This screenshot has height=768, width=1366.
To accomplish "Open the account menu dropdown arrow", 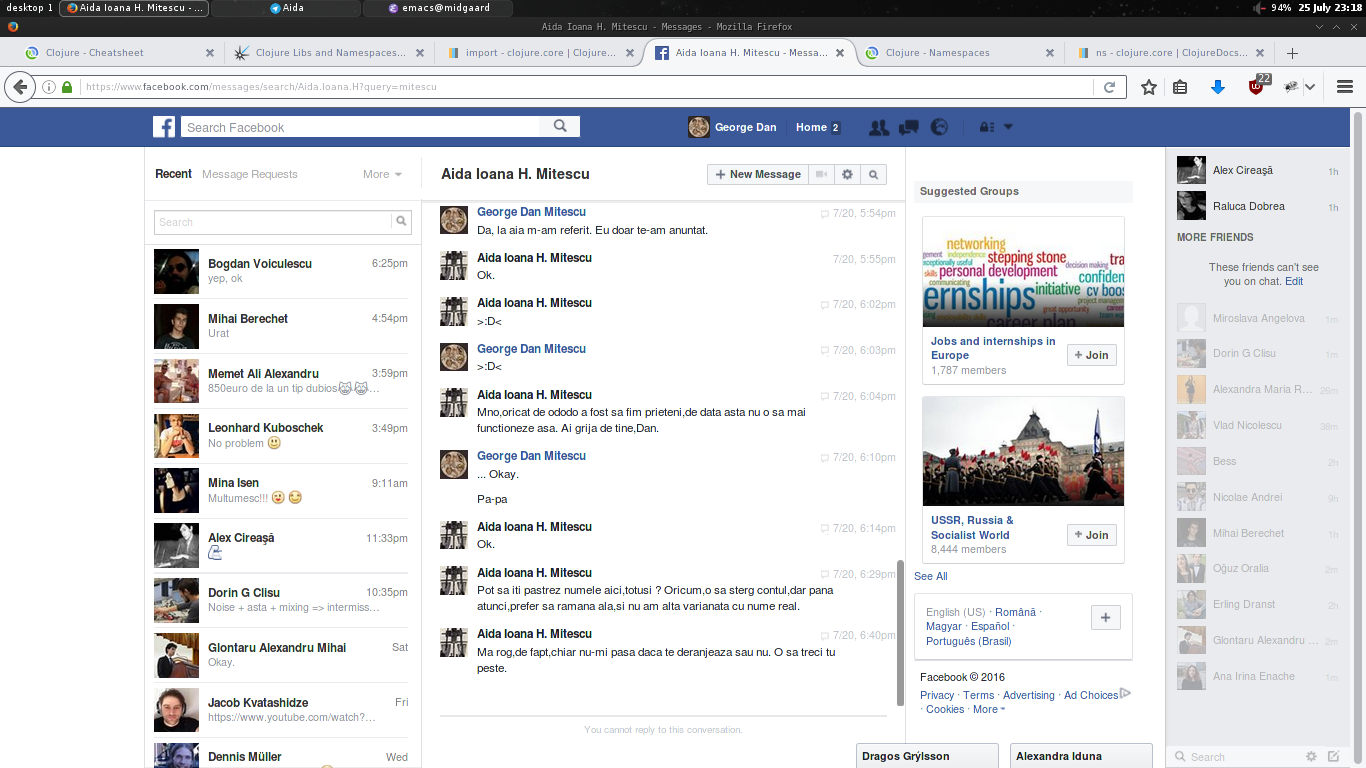I will (1008, 127).
